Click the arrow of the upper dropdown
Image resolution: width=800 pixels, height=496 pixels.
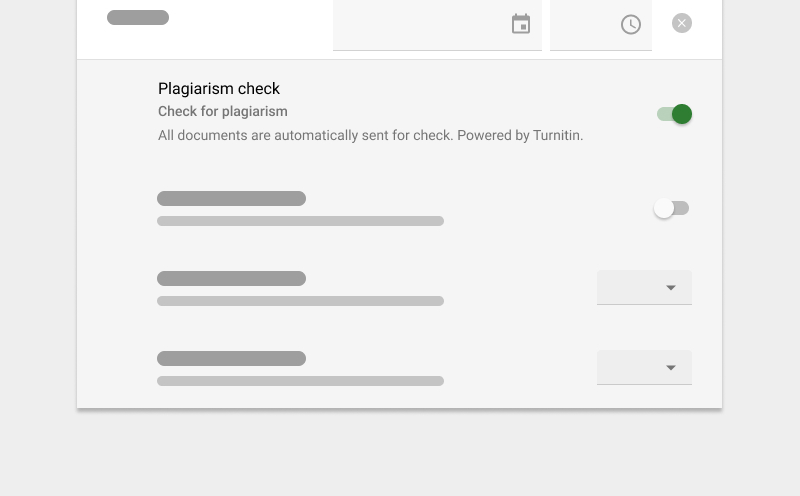671,288
